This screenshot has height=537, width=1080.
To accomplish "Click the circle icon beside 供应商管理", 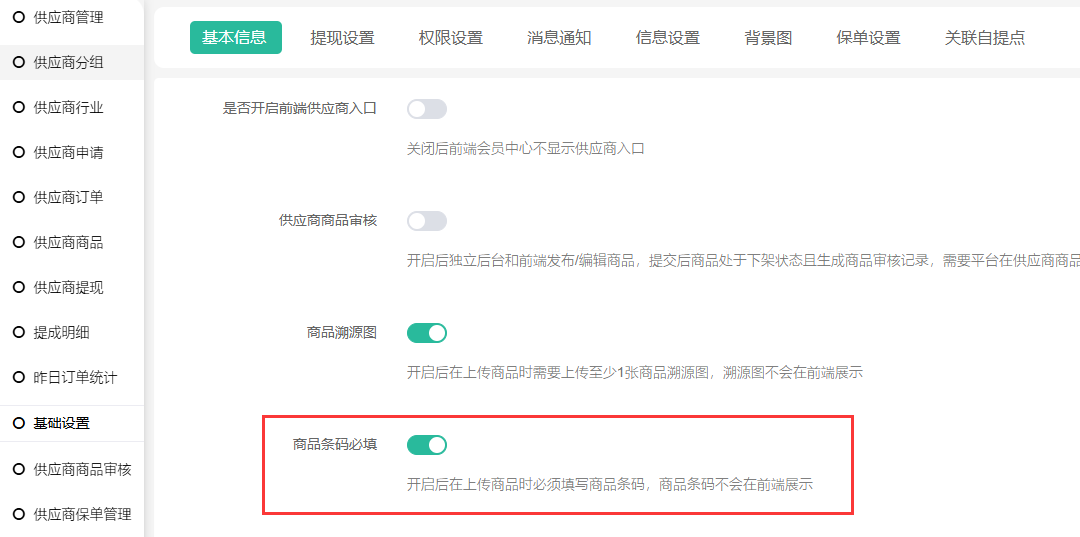I will coord(18,17).
